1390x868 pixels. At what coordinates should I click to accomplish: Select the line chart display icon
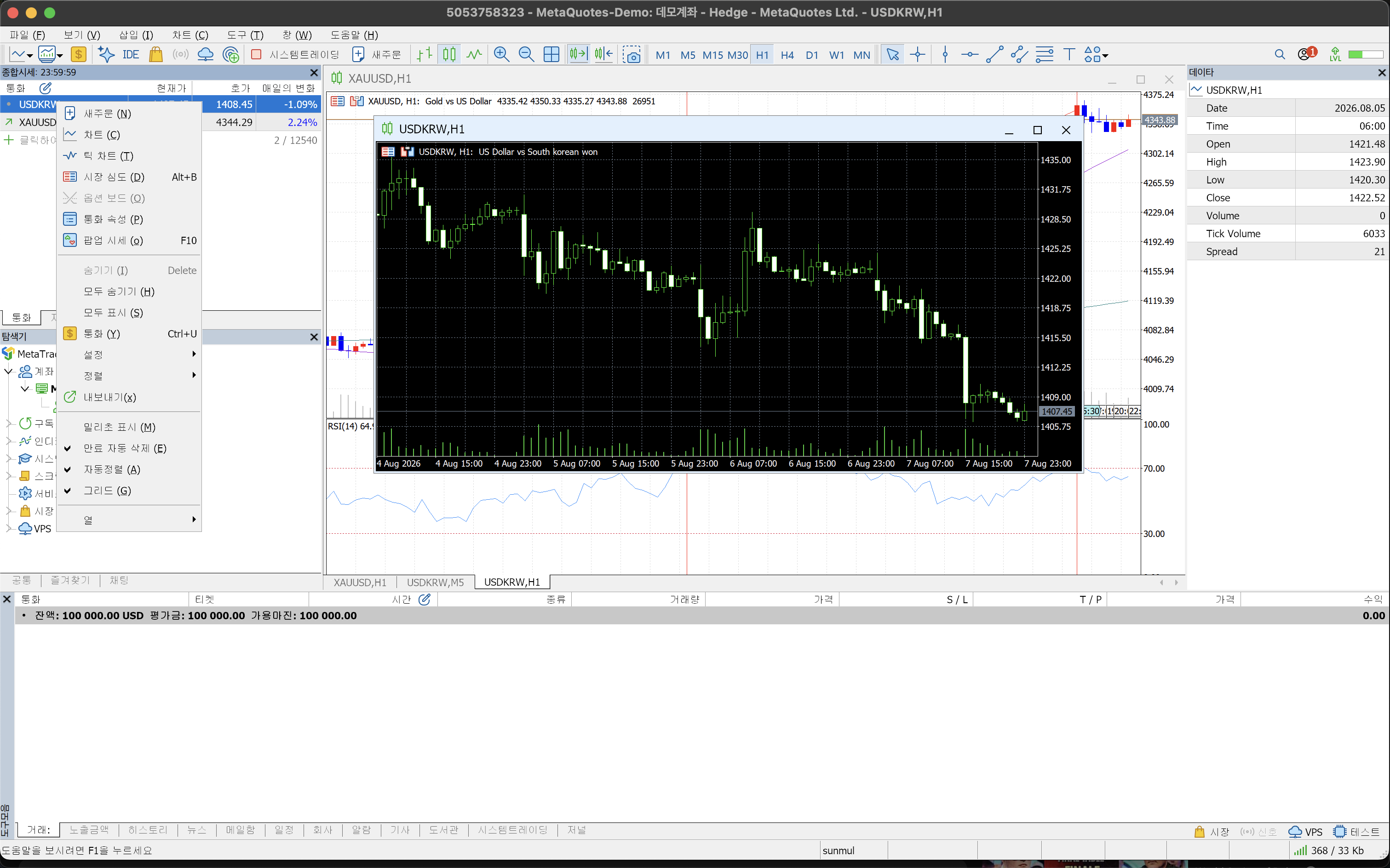point(474,55)
